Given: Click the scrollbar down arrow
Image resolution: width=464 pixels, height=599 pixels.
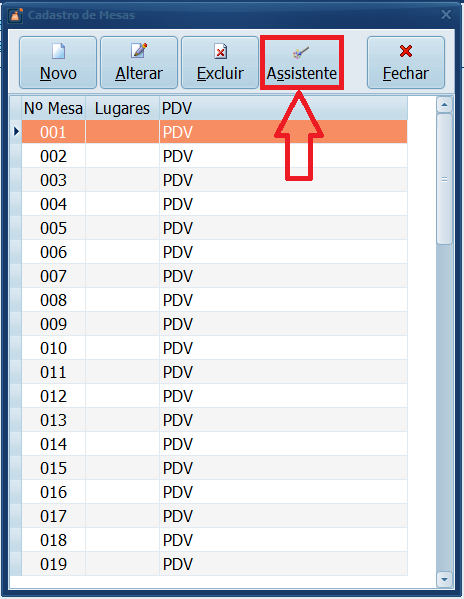Looking at the screenshot, I should 444,580.
